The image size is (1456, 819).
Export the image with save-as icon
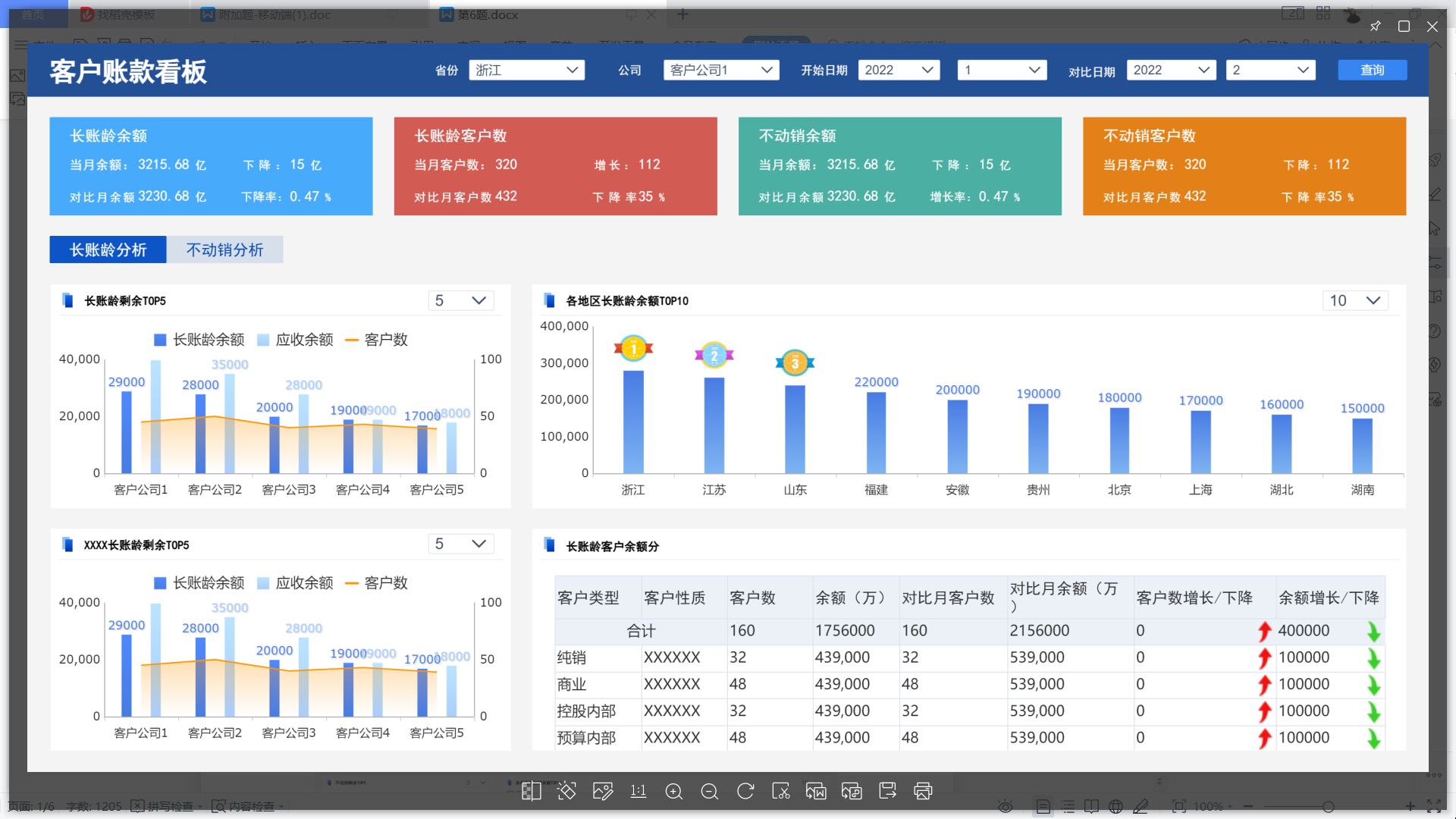tap(887, 791)
